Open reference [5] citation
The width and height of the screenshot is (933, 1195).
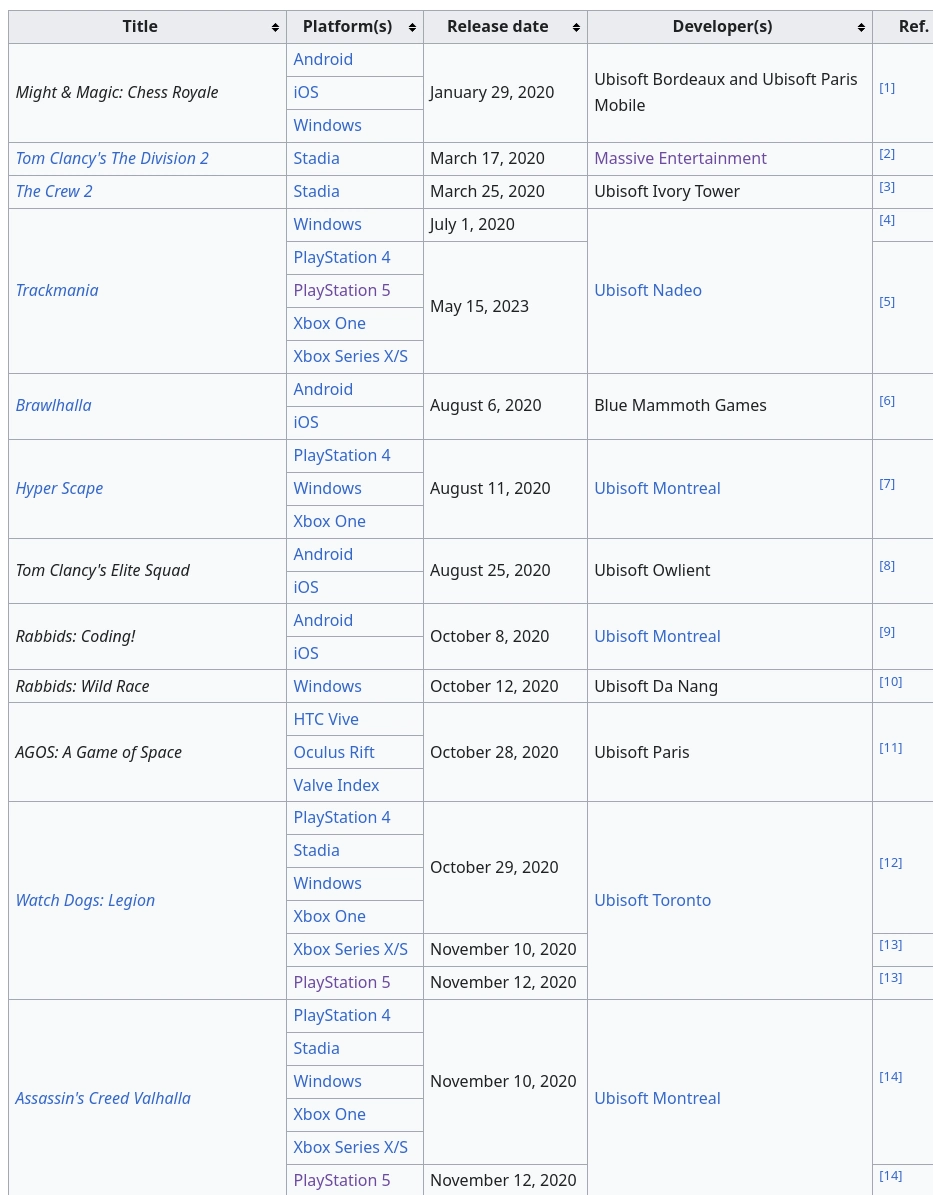(887, 302)
